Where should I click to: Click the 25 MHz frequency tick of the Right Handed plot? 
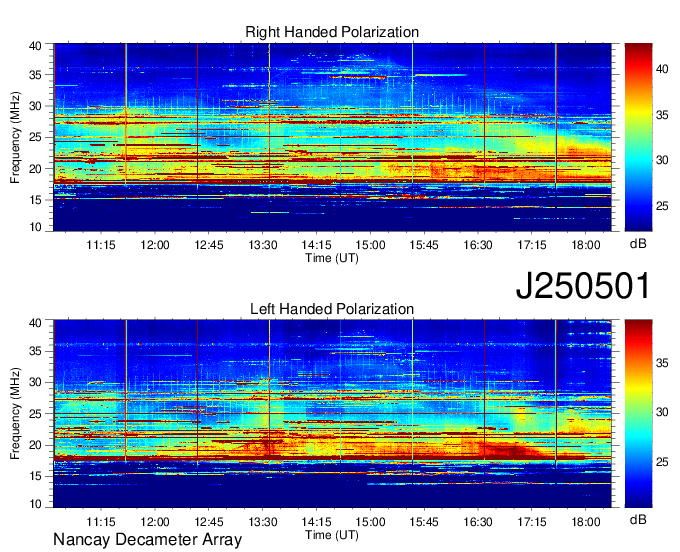pyautogui.click(x=35, y=137)
